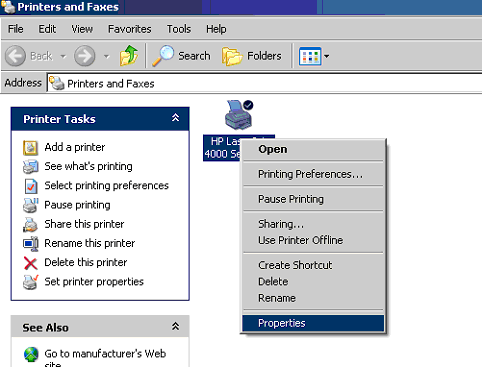The image size is (482, 367).
Task: Choose Pause Printing in context menu
Action: tap(313, 199)
